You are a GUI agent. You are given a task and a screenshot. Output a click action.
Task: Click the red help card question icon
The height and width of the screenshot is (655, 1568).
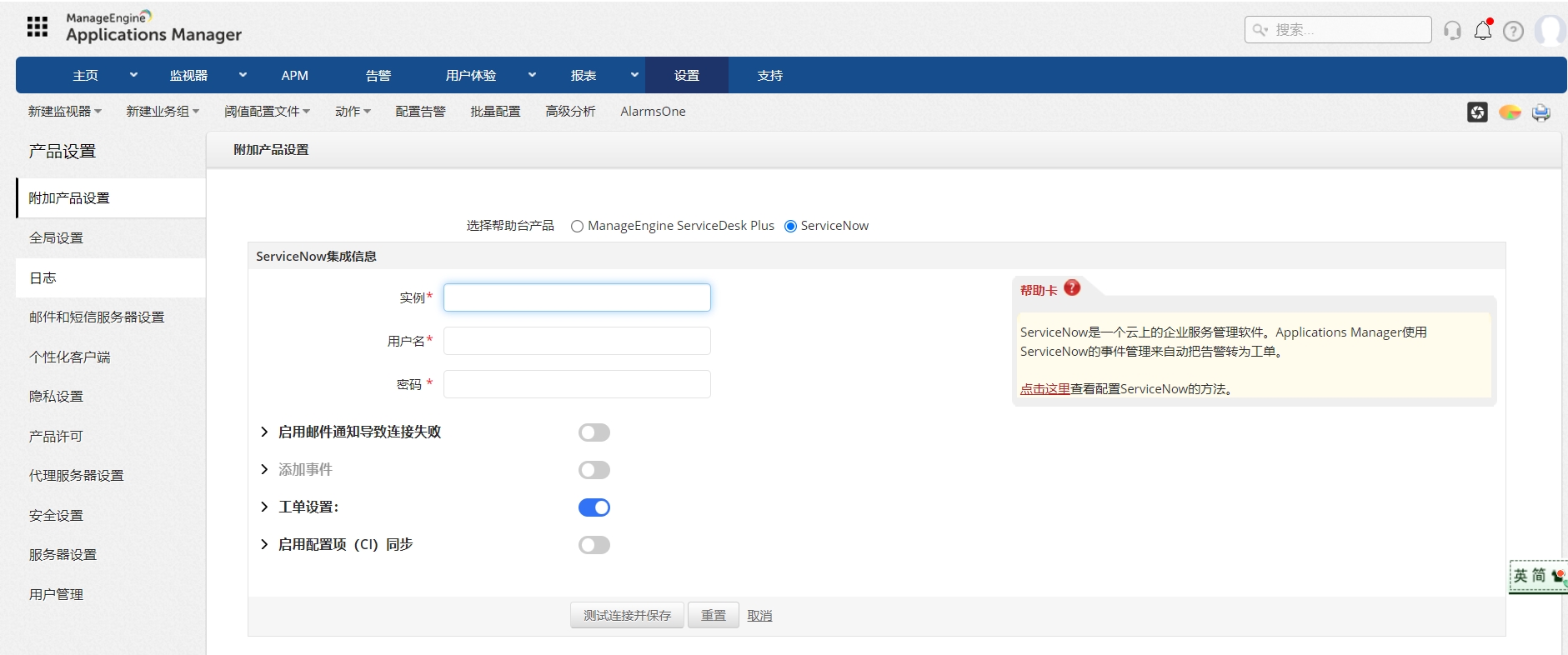pyautogui.click(x=1072, y=287)
